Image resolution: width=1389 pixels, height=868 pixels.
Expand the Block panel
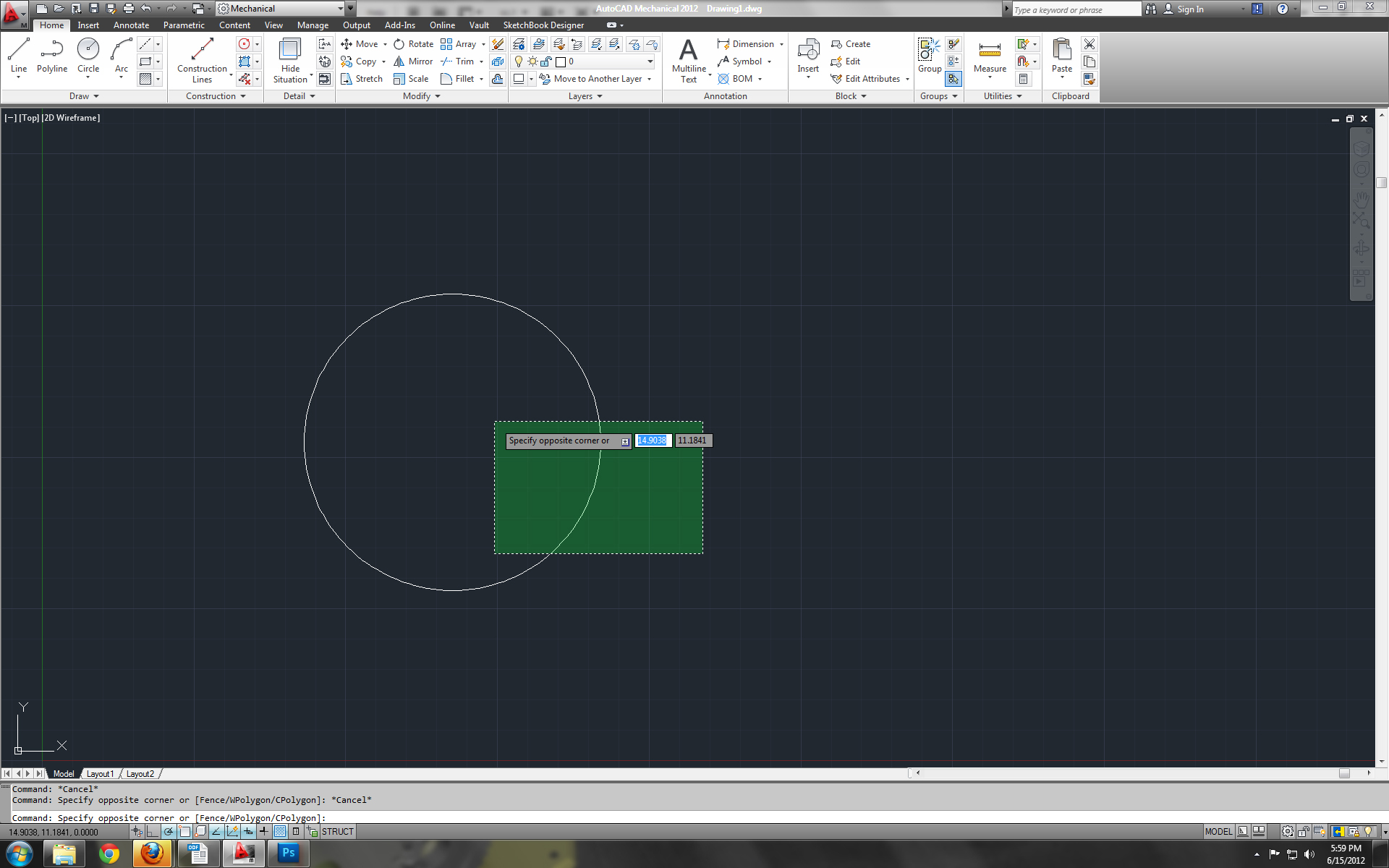click(x=851, y=96)
